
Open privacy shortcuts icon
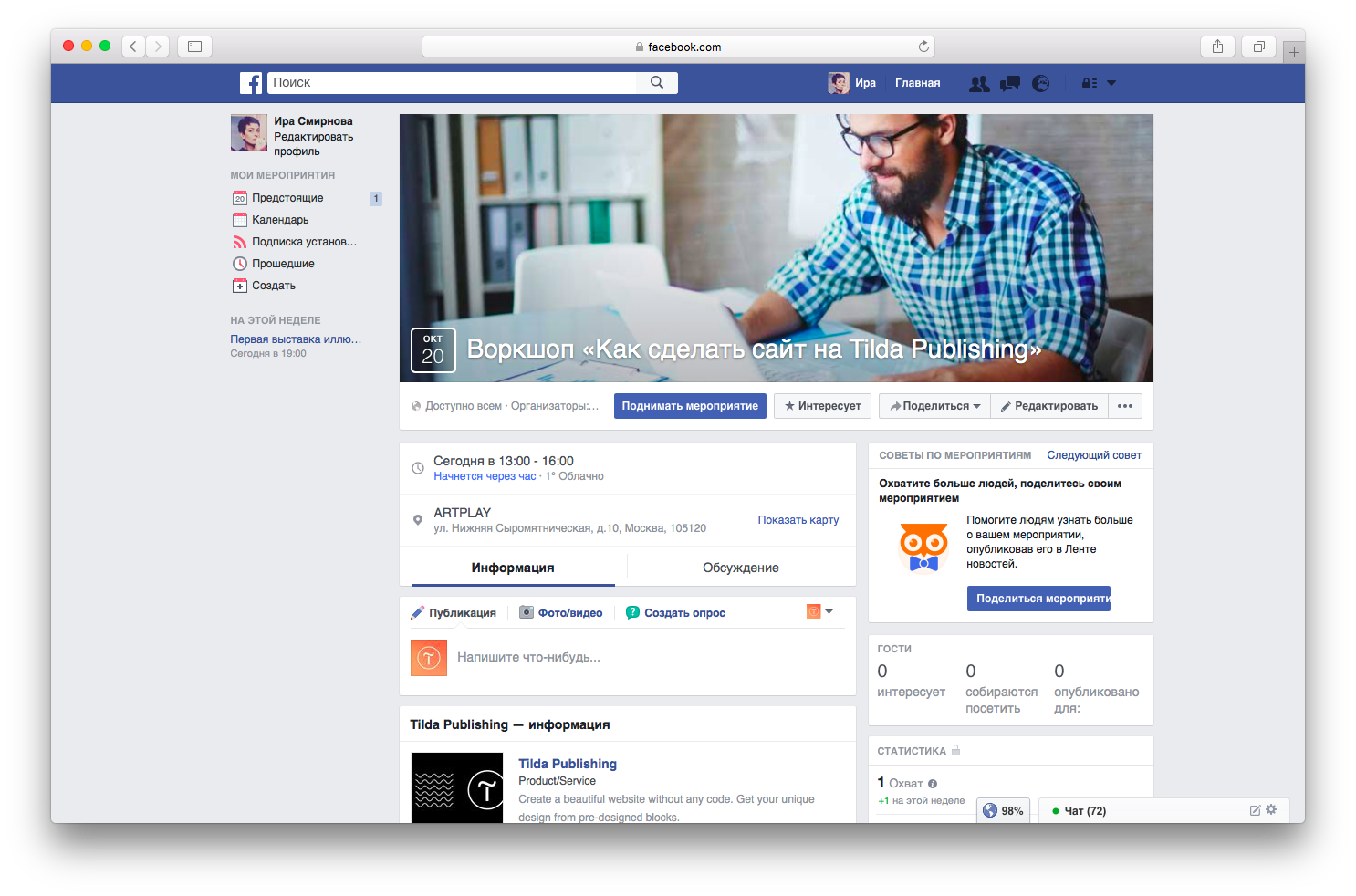point(1090,83)
